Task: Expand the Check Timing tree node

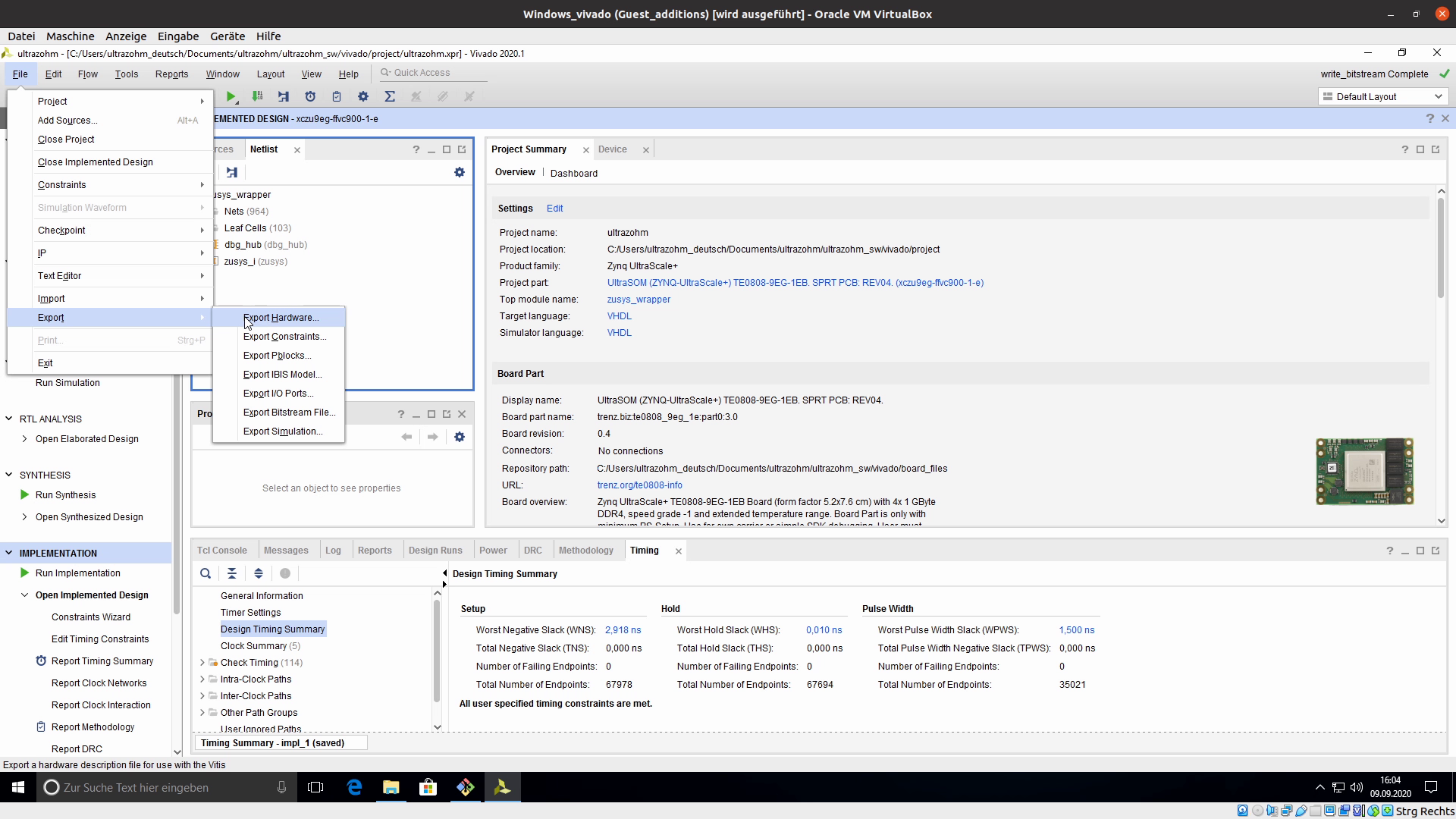Action: (202, 662)
